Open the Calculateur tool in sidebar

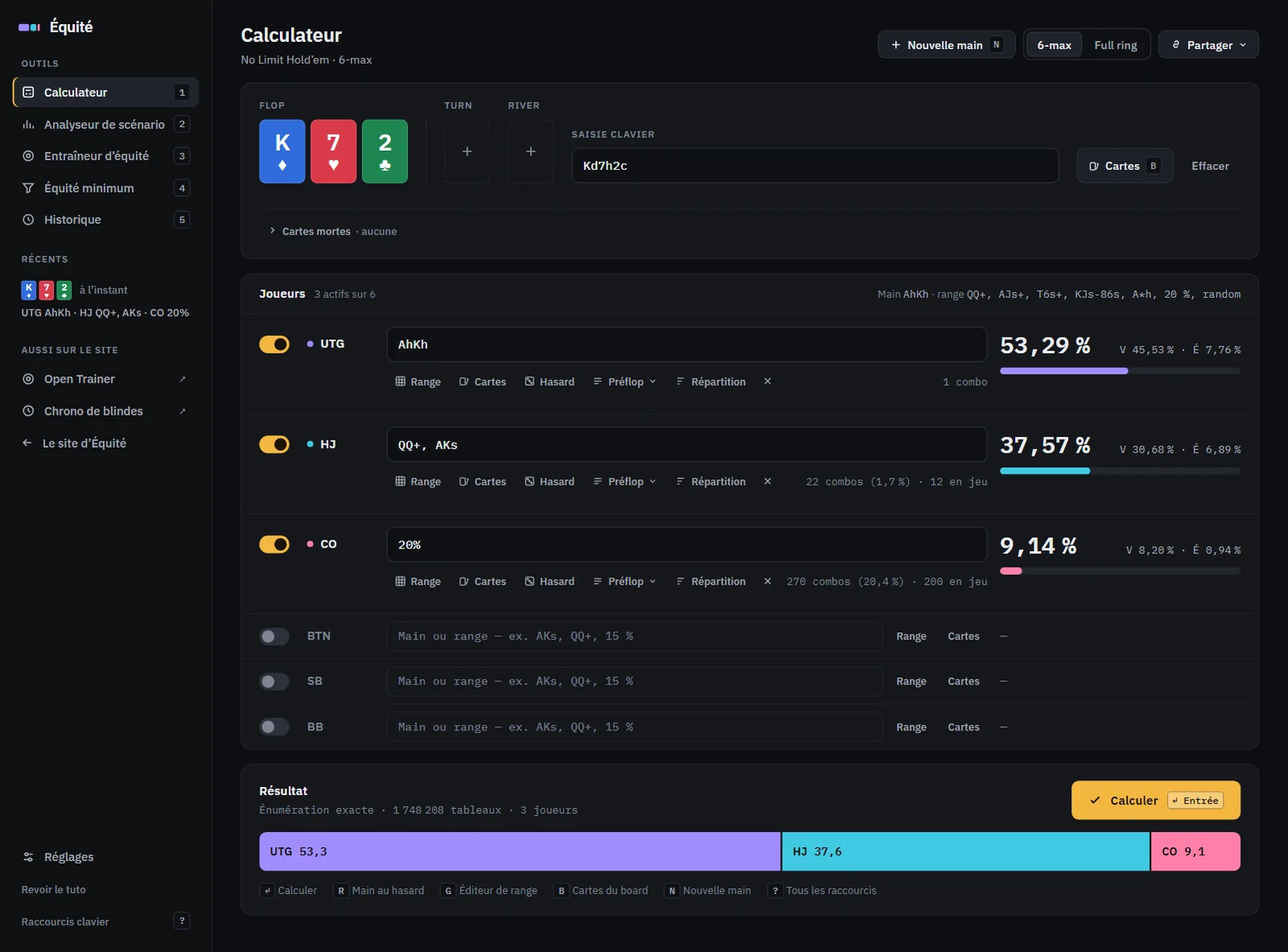coord(105,92)
